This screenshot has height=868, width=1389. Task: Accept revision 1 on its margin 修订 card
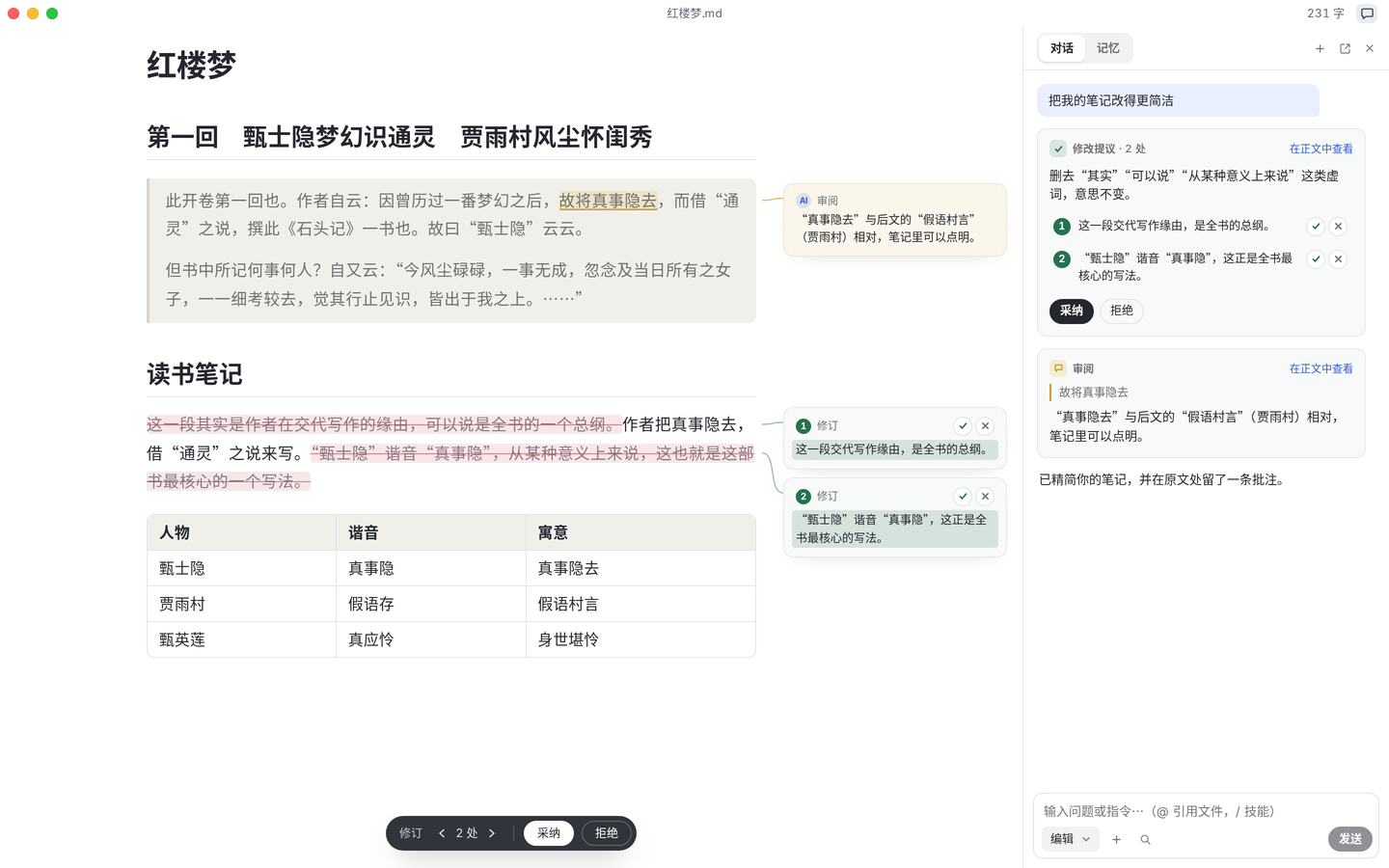click(x=963, y=426)
